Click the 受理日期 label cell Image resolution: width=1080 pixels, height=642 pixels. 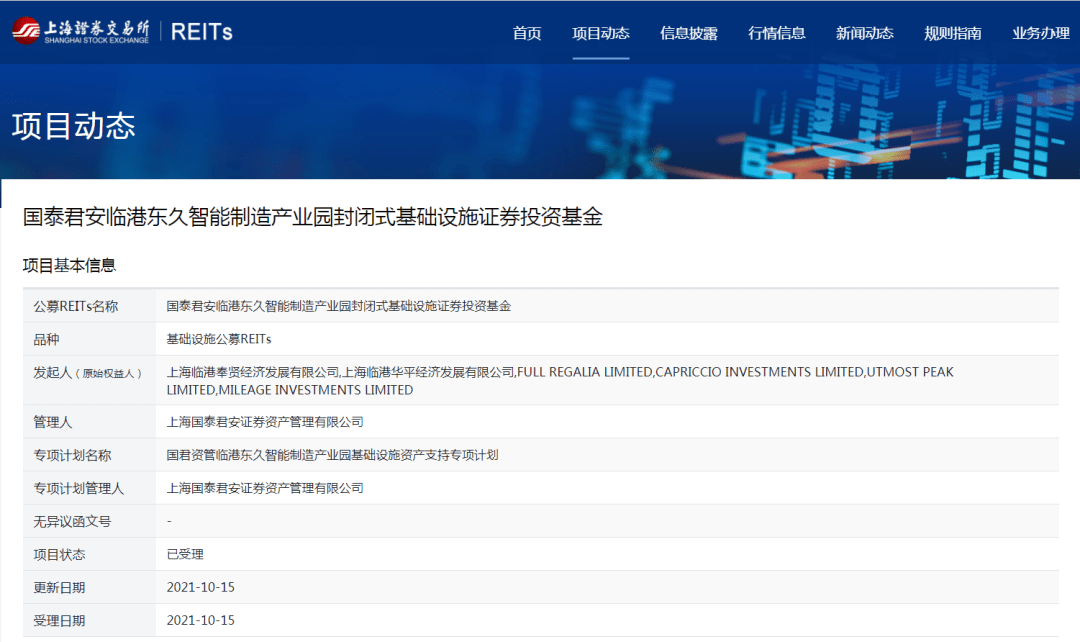[90, 620]
